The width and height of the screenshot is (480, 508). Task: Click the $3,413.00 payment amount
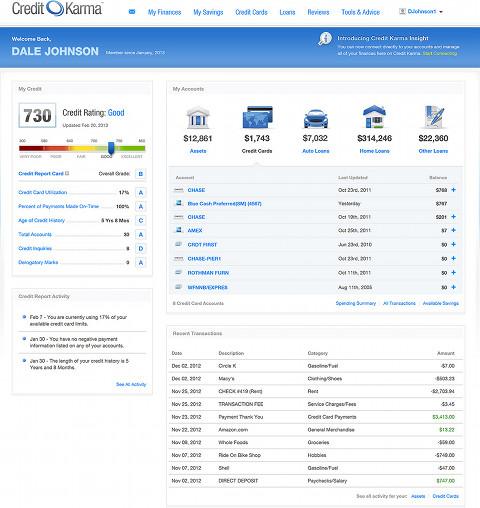point(443,417)
